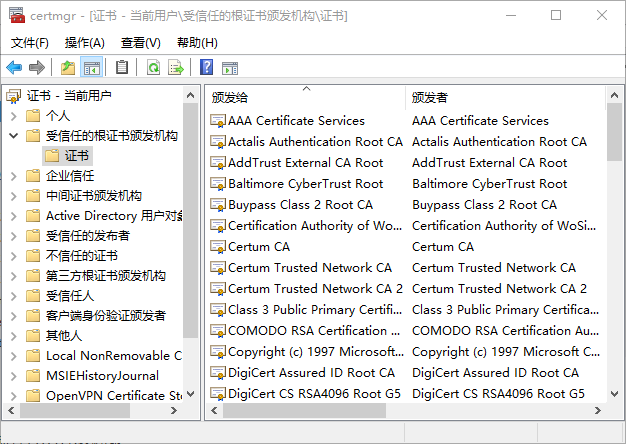Click the Export List toolbar icon
The width and height of the screenshot is (626, 444).
(x=176, y=67)
